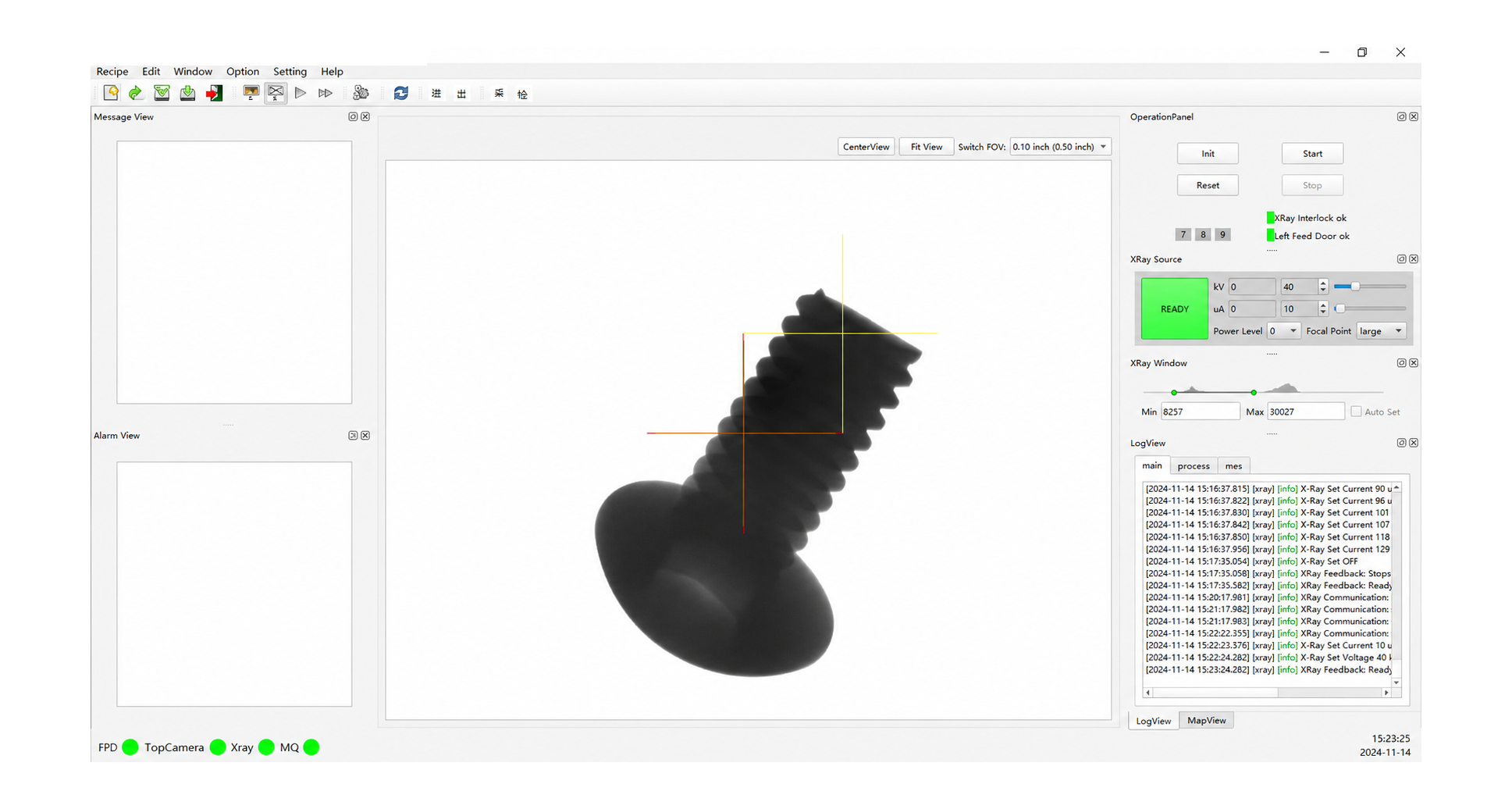Close the XRay Source panel
The height and width of the screenshot is (809, 1512).
tap(1414, 258)
